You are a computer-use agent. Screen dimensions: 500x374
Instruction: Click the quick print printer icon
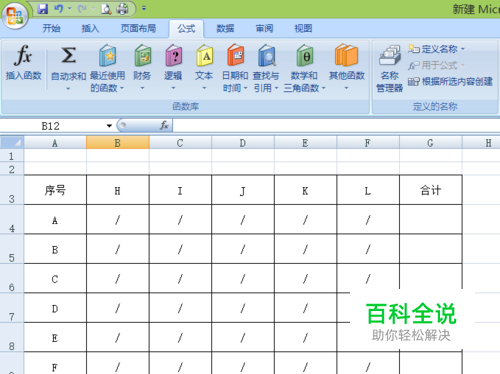tap(122, 9)
